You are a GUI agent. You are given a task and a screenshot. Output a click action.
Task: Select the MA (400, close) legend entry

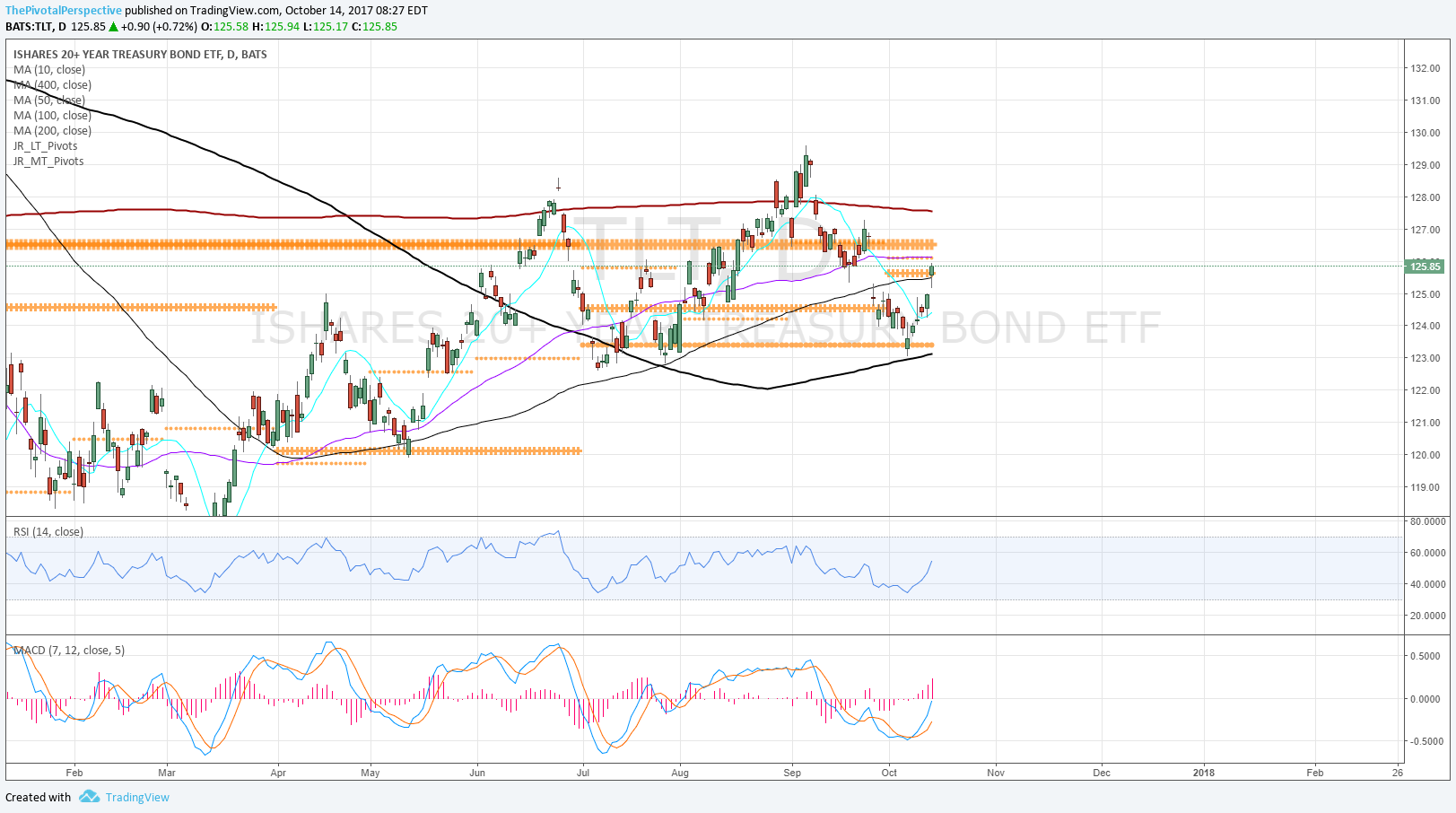point(52,84)
